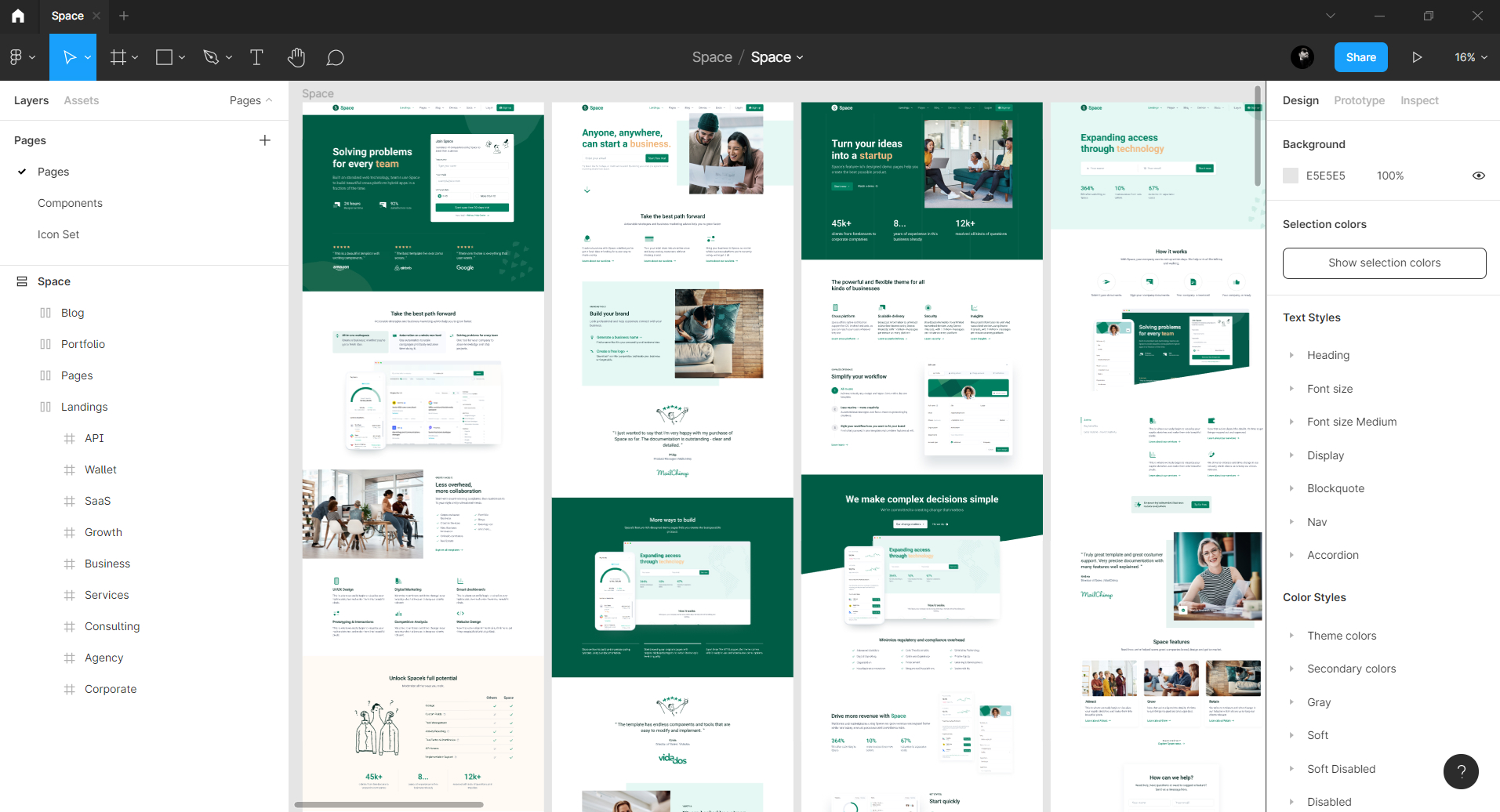
Task: Click the E5E5E5 background color swatch
Action: click(1291, 176)
